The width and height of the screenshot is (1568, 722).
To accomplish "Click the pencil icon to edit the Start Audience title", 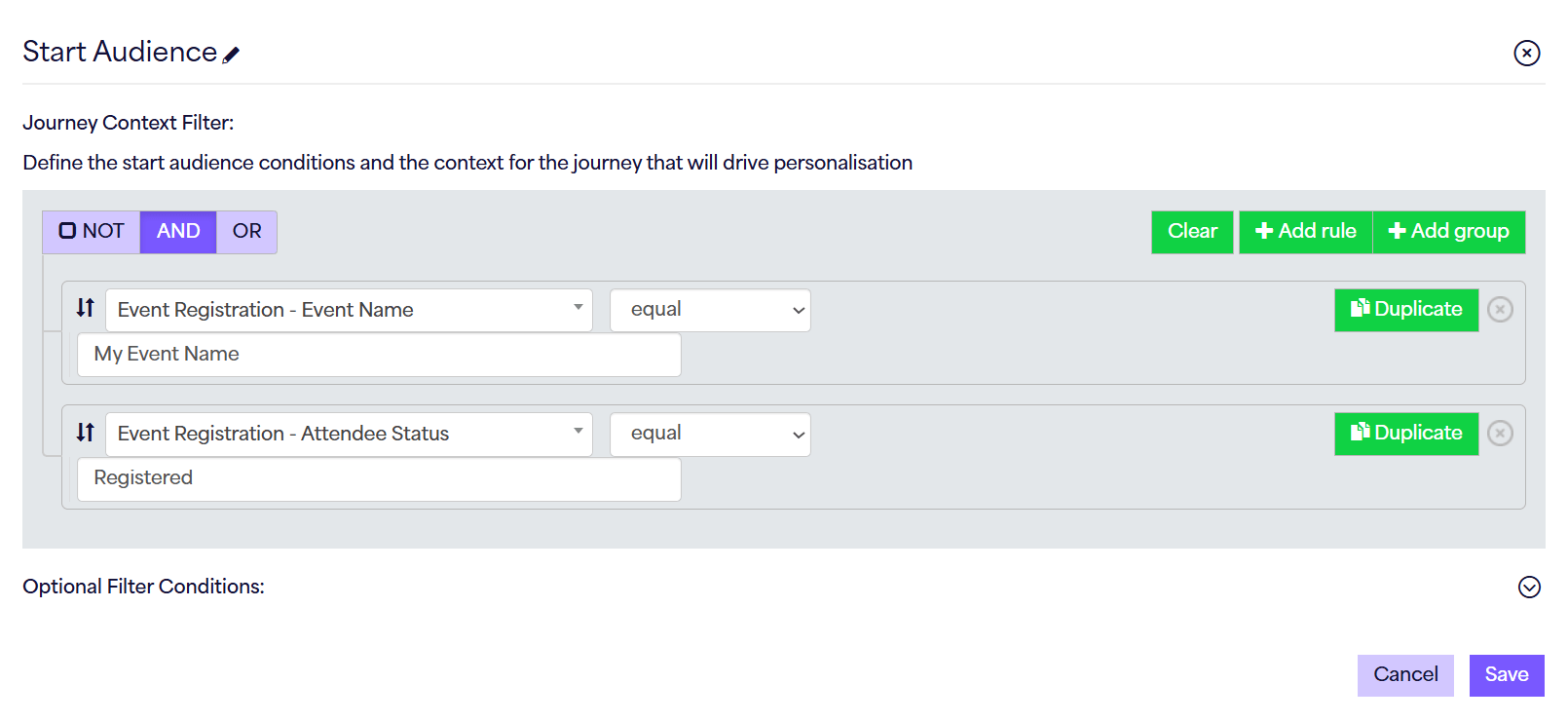I will 231,56.
